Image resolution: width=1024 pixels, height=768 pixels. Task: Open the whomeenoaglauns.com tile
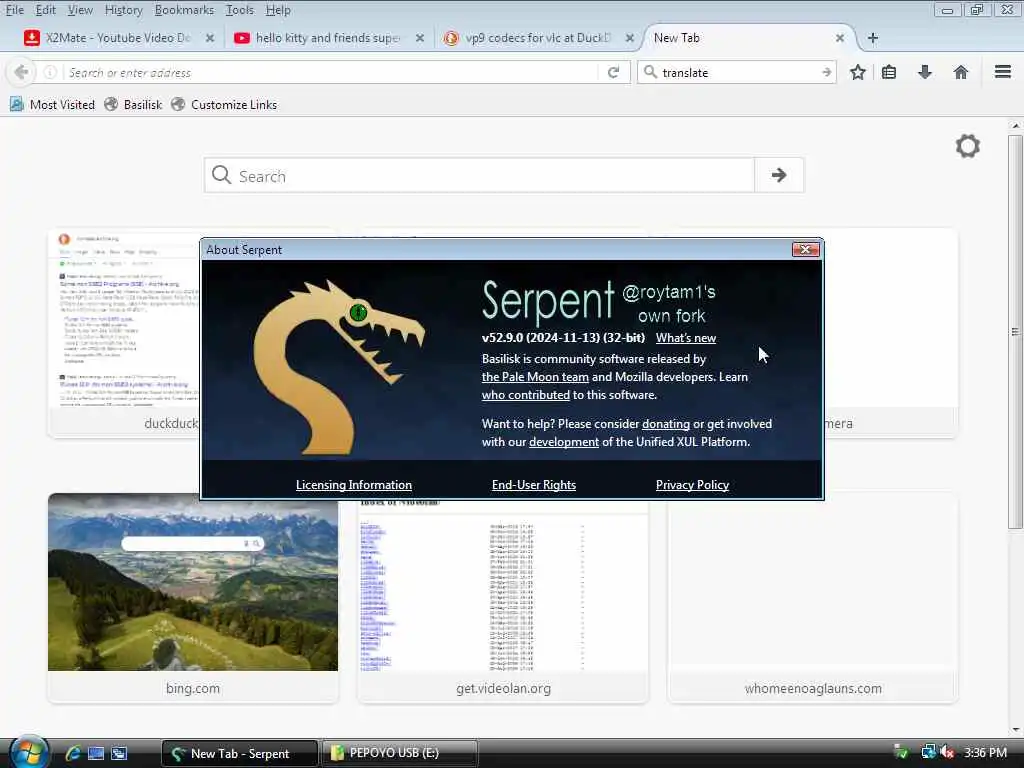812,598
